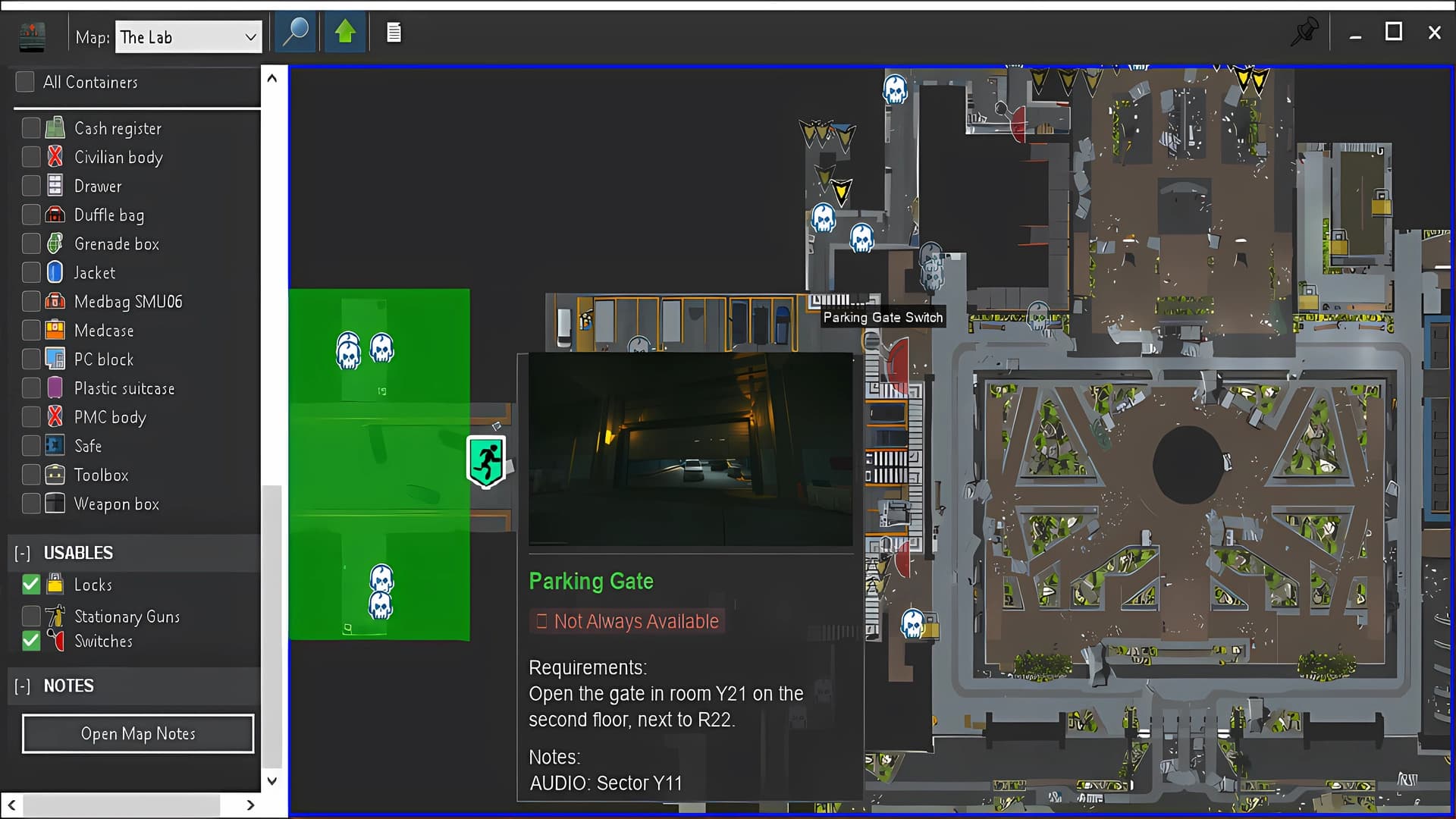Click the Weapon box icon
Image resolution: width=1456 pixels, height=819 pixels.
click(x=55, y=504)
